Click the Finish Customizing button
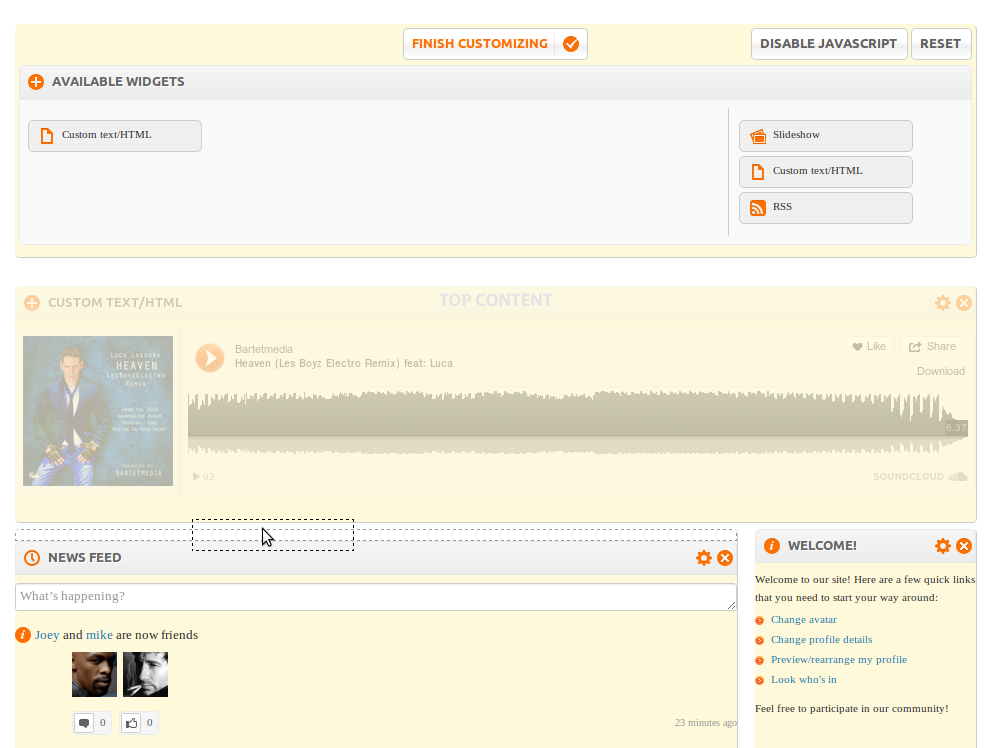 click(495, 44)
